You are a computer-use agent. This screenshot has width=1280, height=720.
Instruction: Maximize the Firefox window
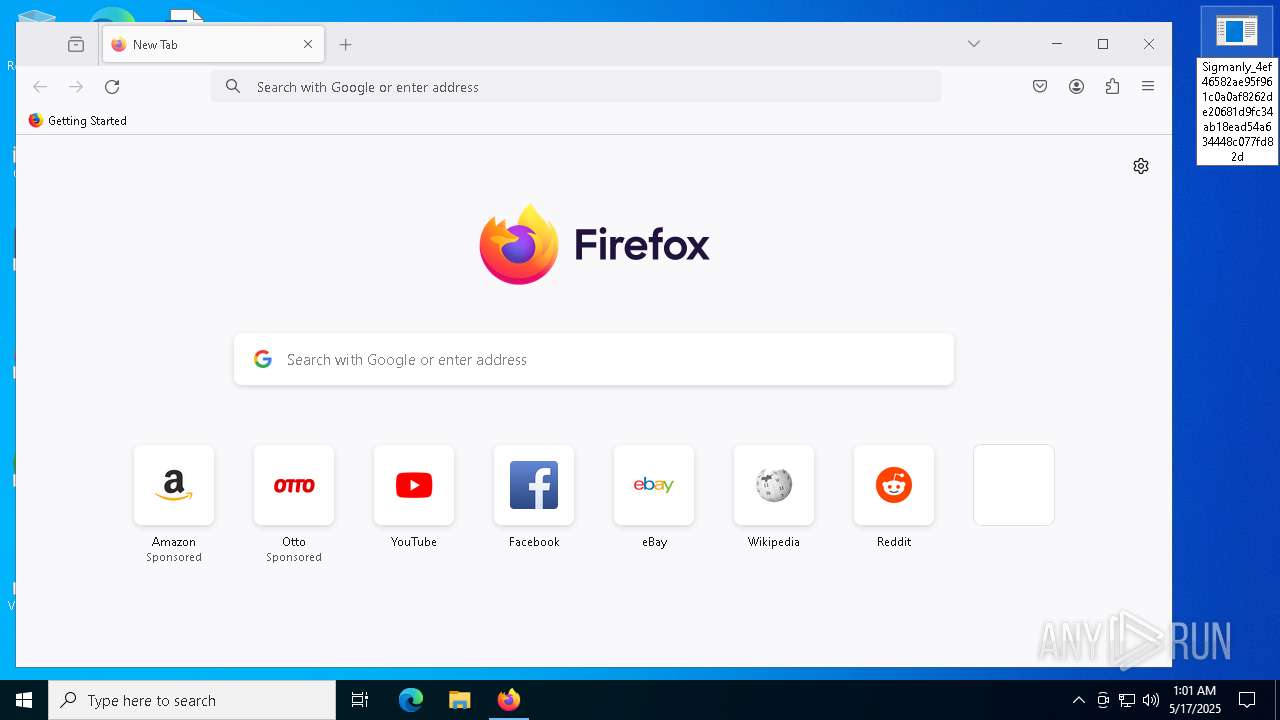click(1103, 44)
